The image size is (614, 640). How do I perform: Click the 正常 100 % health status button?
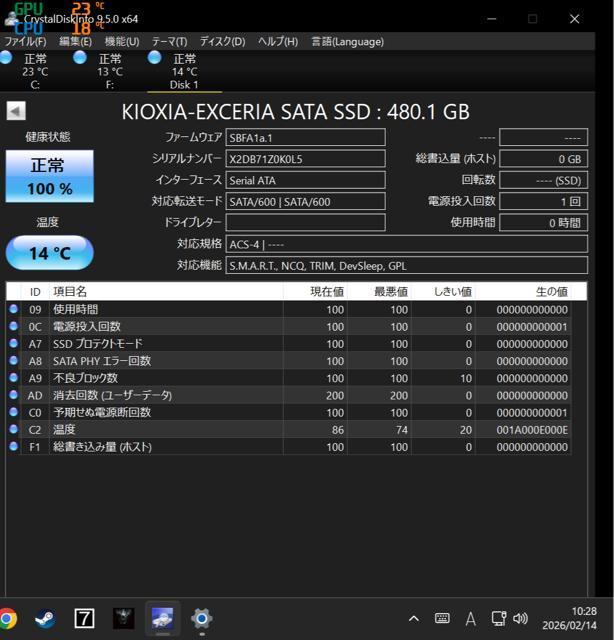(49, 176)
